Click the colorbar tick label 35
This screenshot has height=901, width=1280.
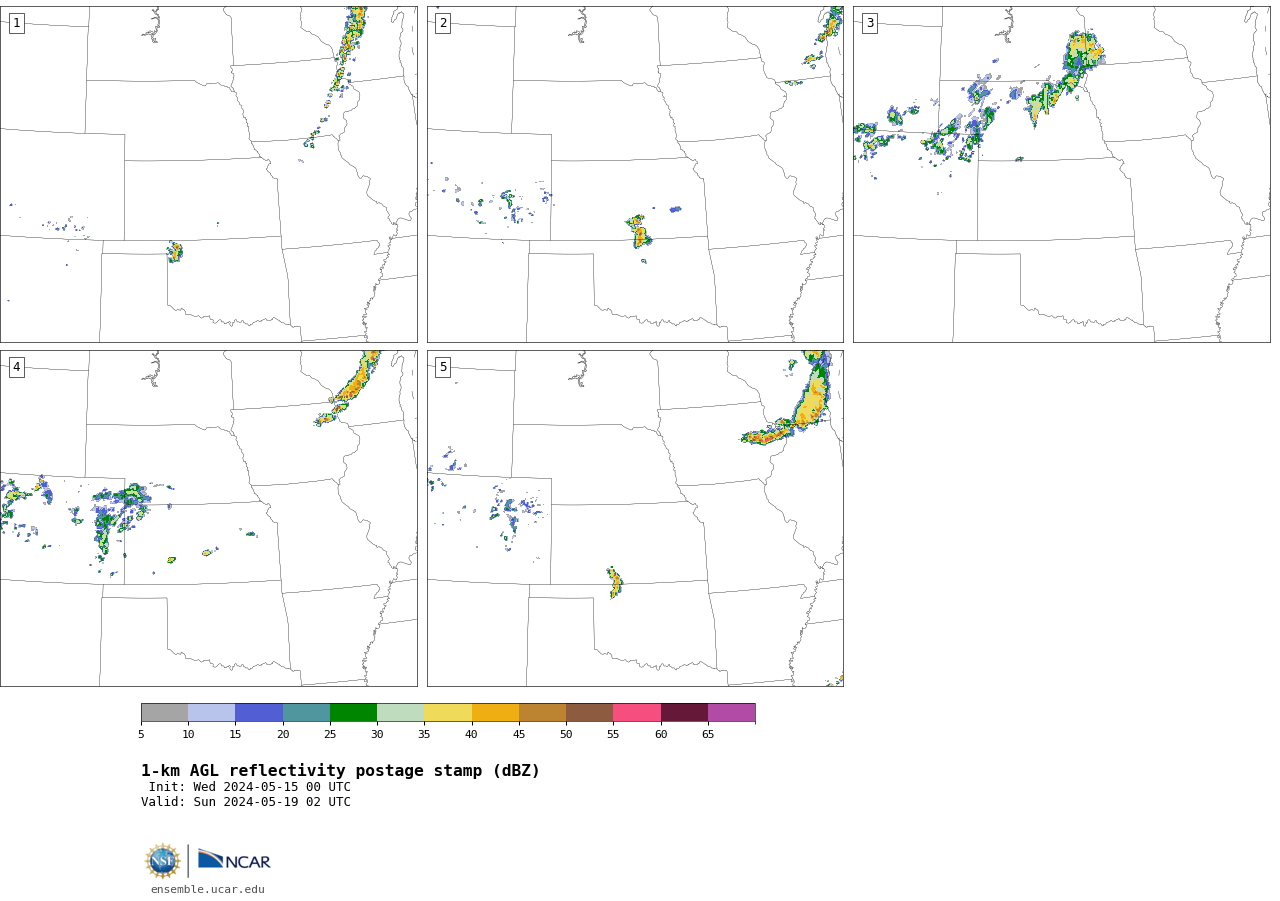(424, 735)
